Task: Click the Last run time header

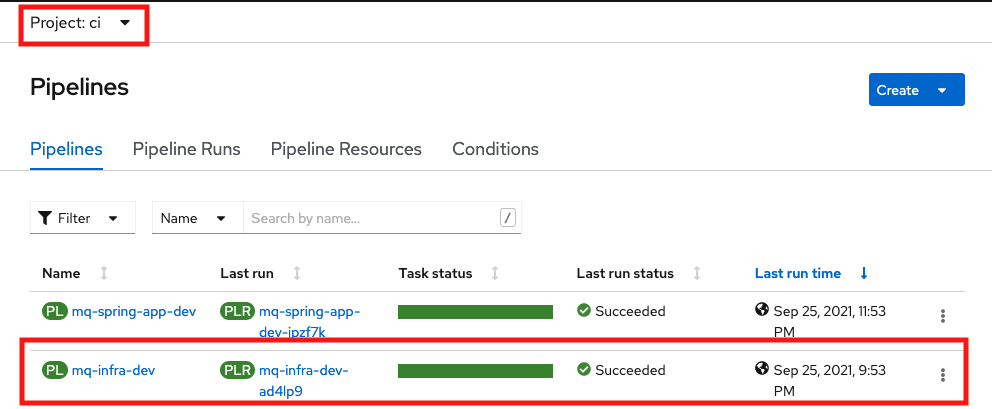Action: click(798, 274)
